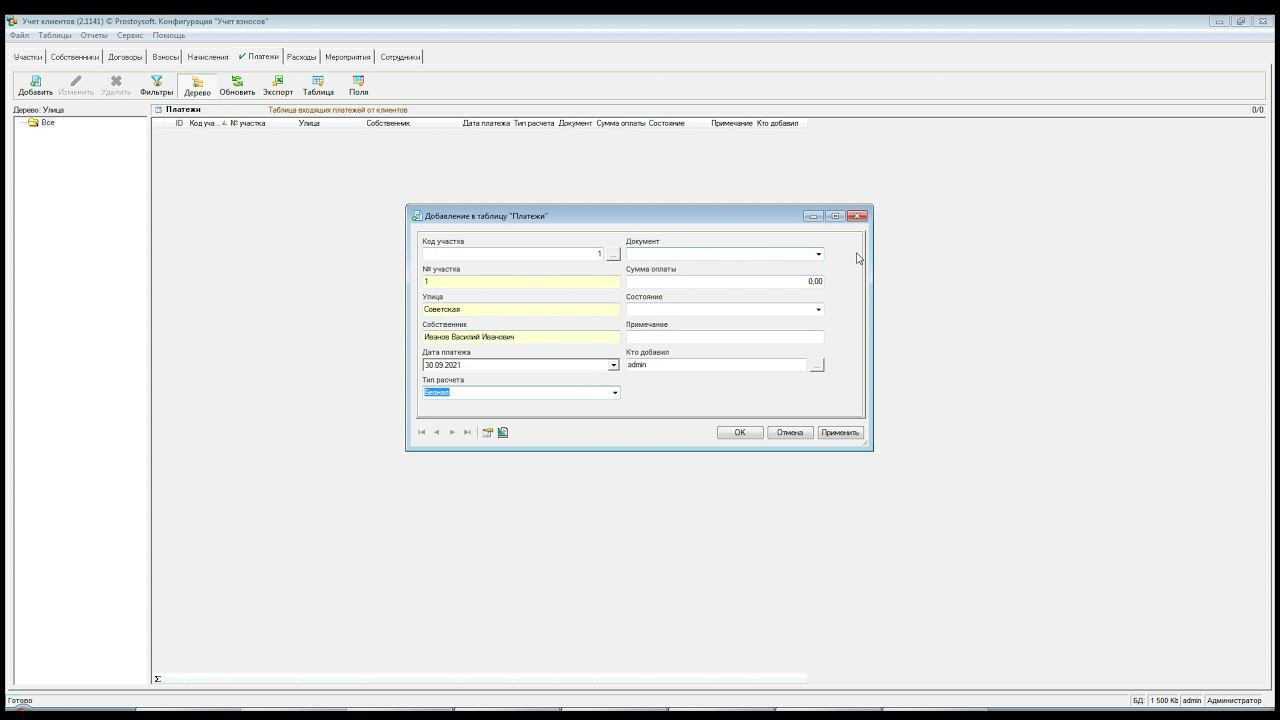Expand the Тип расчета dropdown
This screenshot has width=1280, height=720.
point(614,393)
